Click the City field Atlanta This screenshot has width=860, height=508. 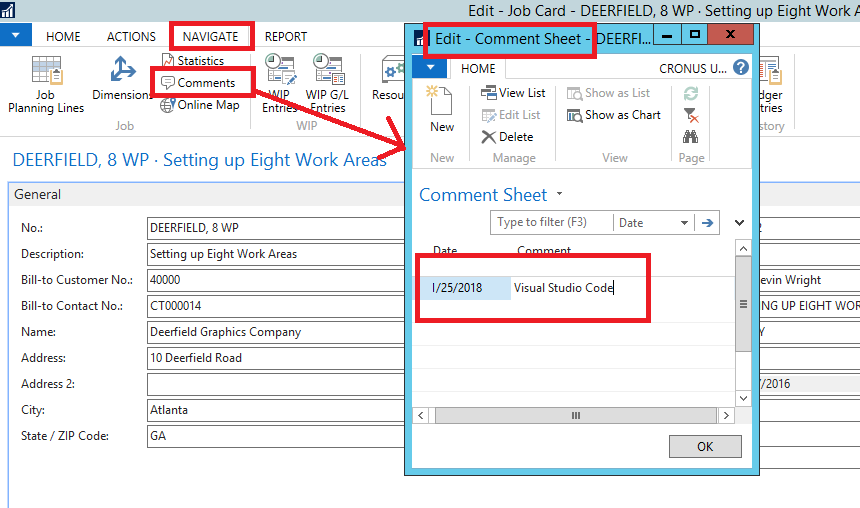pyautogui.click(x=276, y=410)
